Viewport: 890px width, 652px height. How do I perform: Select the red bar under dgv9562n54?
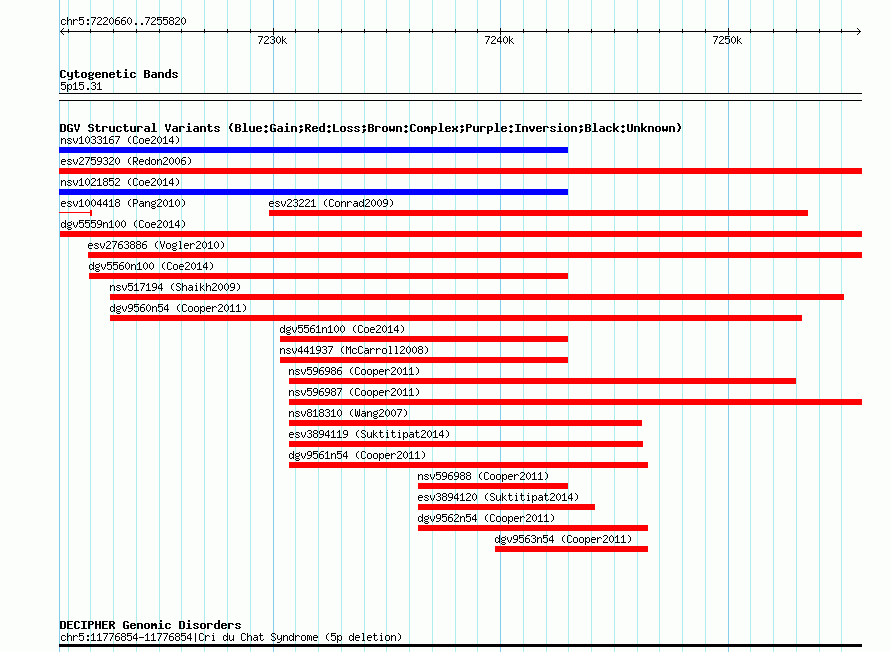[x=532, y=528]
